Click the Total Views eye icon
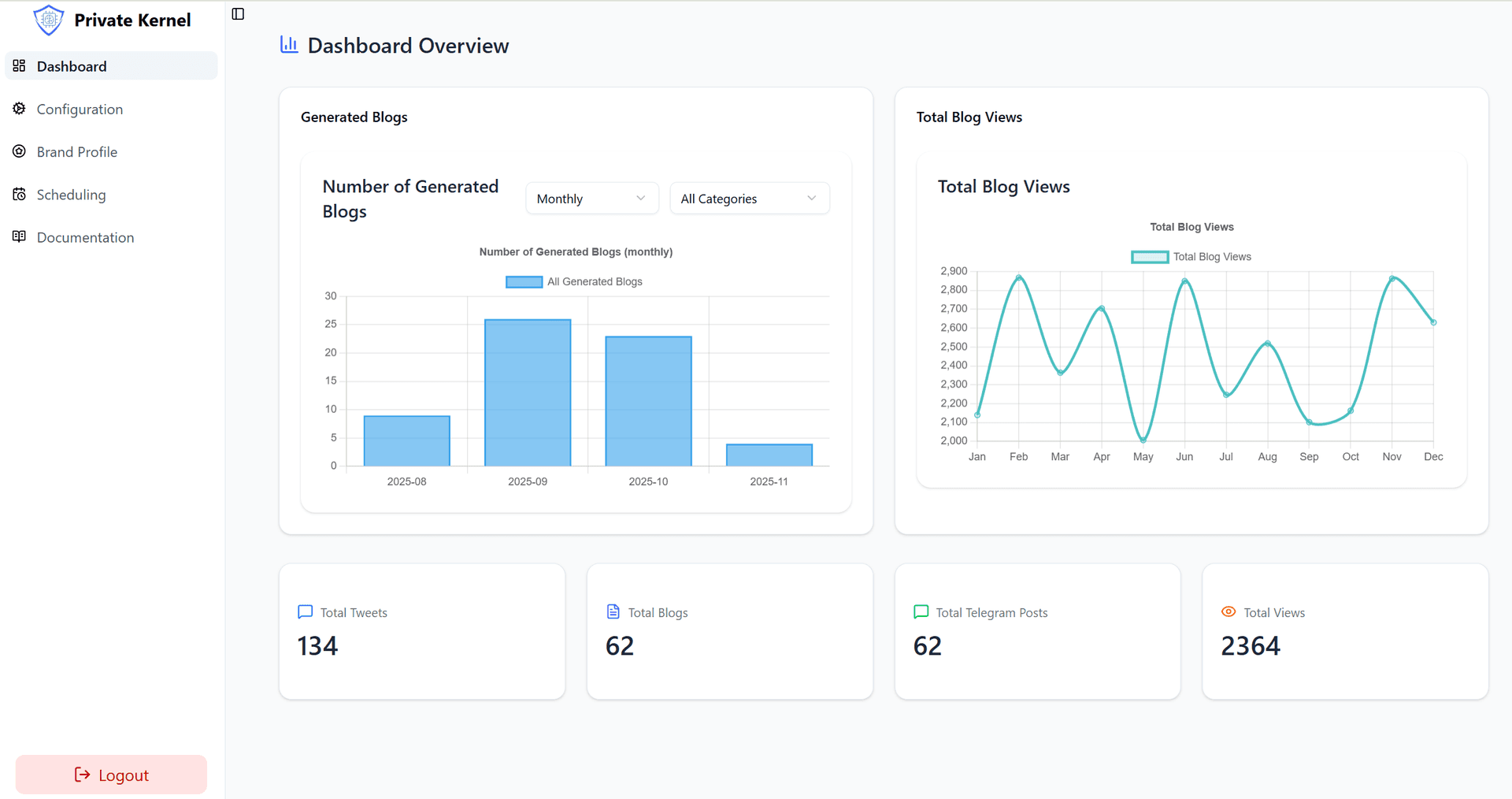This screenshot has width=1512, height=799. [1228, 611]
